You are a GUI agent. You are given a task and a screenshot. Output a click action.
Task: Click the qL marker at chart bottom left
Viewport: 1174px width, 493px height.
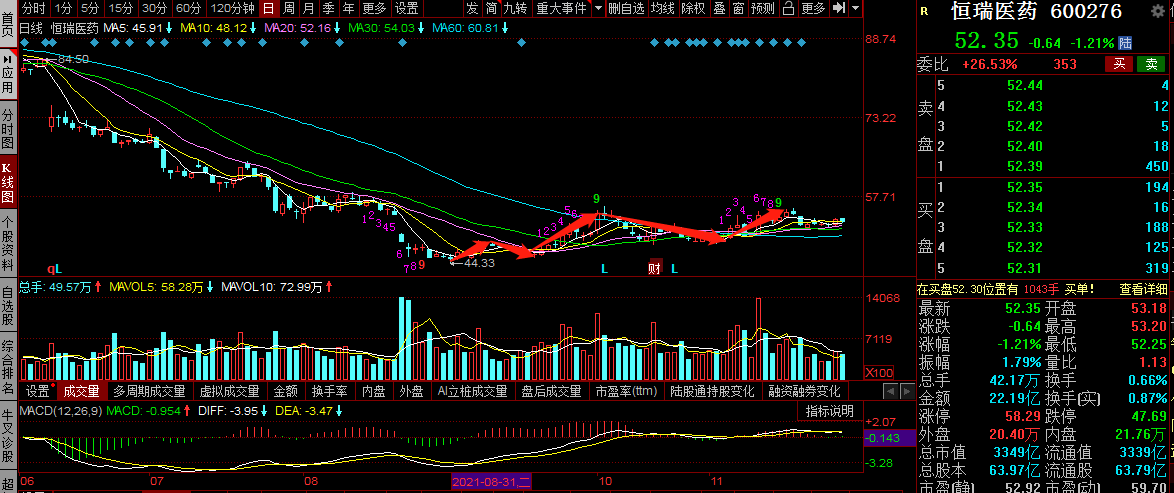pyautogui.click(x=53, y=268)
